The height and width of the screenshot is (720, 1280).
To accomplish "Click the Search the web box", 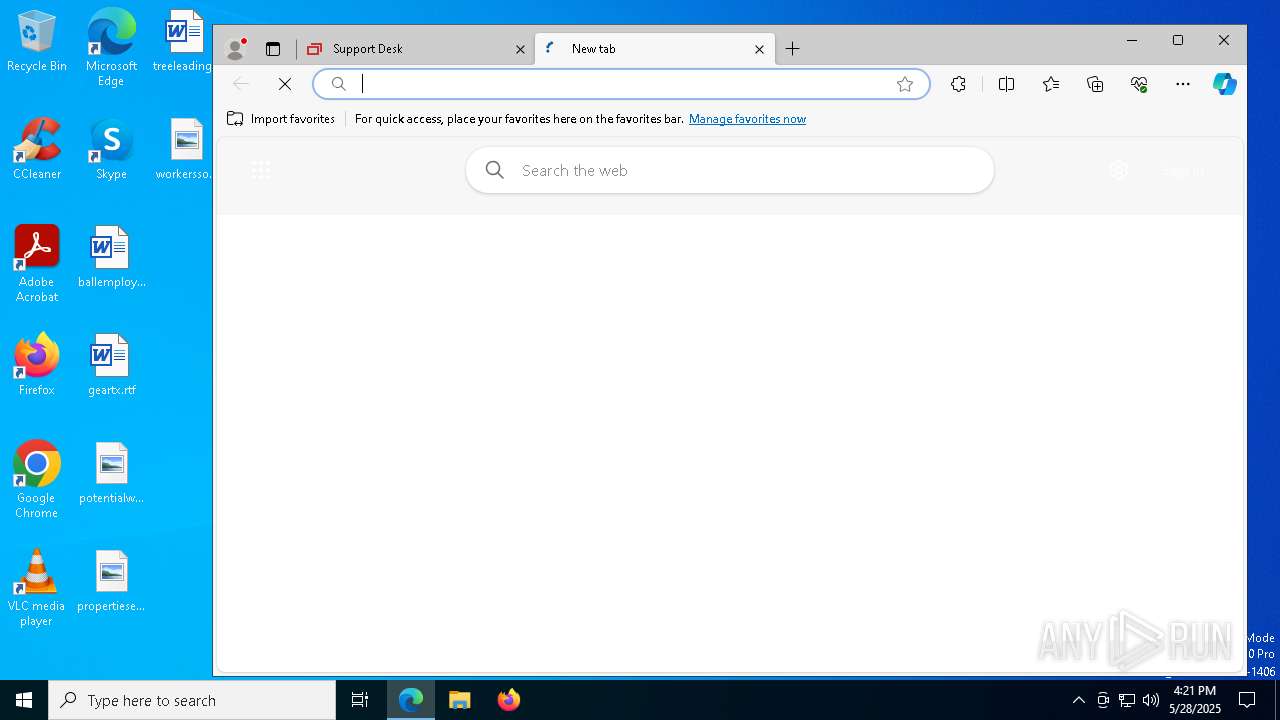I will pos(730,171).
